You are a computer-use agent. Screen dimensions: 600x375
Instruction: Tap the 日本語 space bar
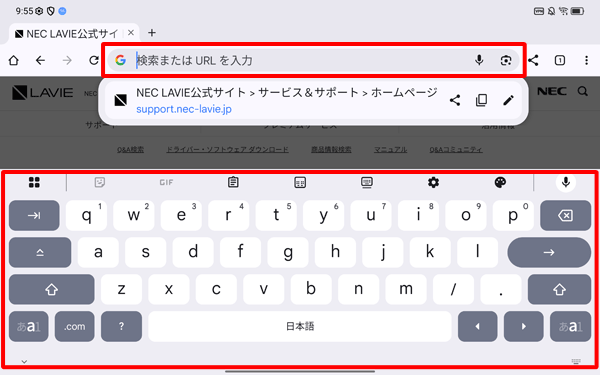[300, 326]
